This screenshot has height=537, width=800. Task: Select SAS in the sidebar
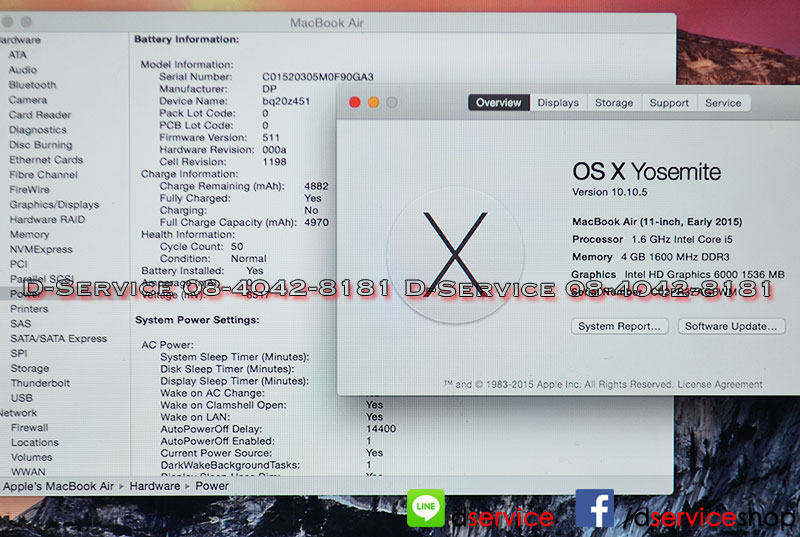20,324
